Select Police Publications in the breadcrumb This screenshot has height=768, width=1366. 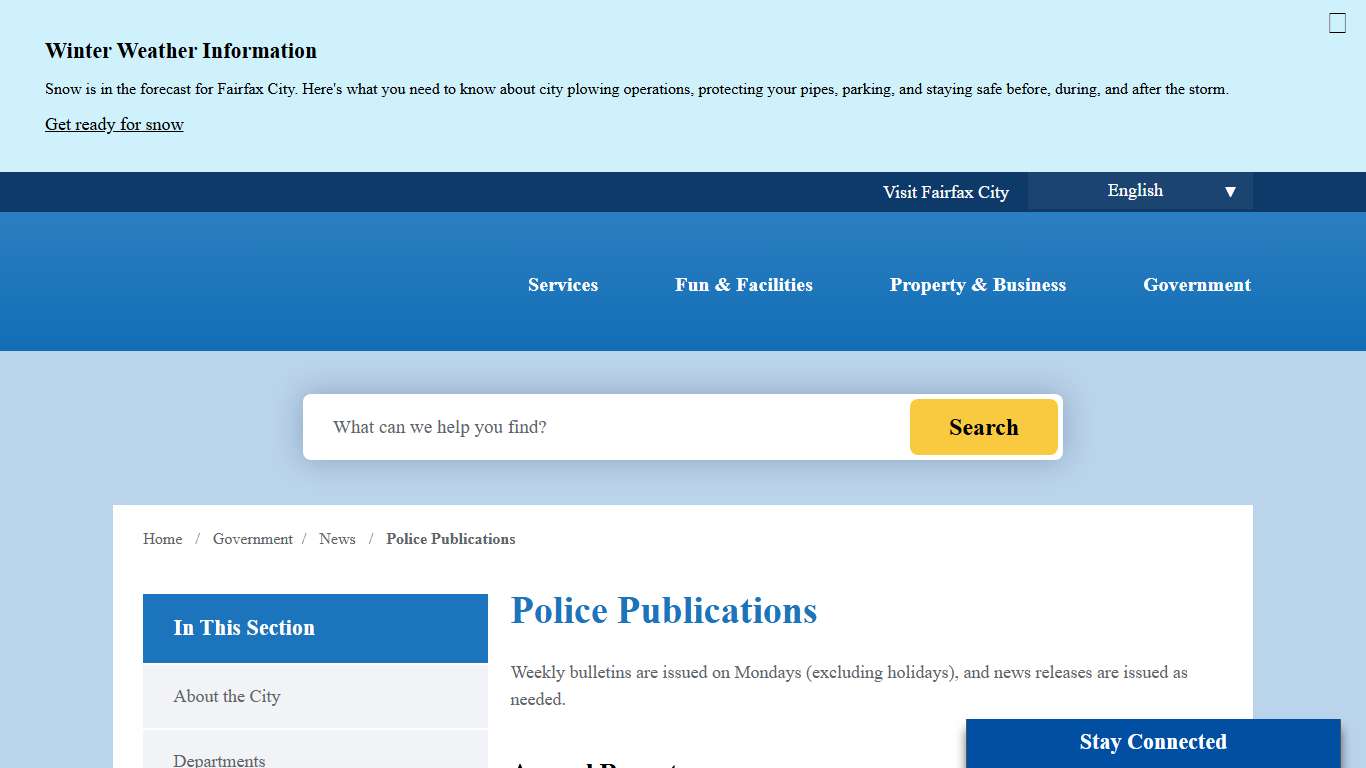pos(450,539)
